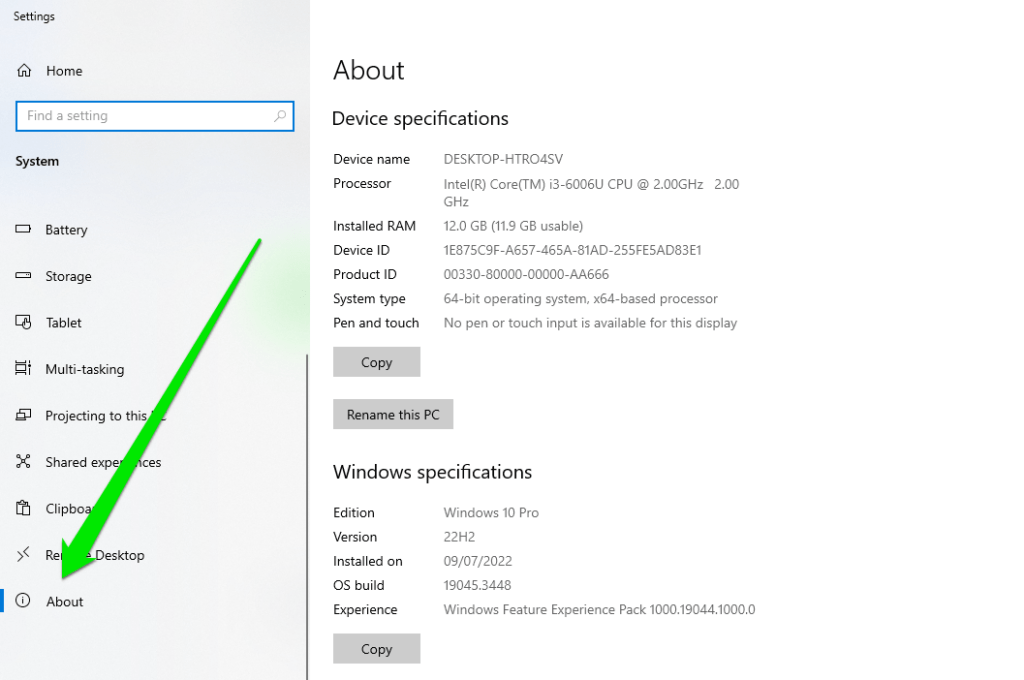Click the magnifier icon in the search box
1024x680 pixels.
[x=280, y=116]
